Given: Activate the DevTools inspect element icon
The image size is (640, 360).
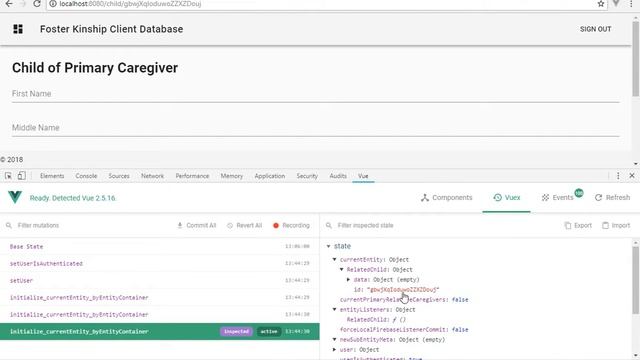Looking at the screenshot, I should pos(8,176).
